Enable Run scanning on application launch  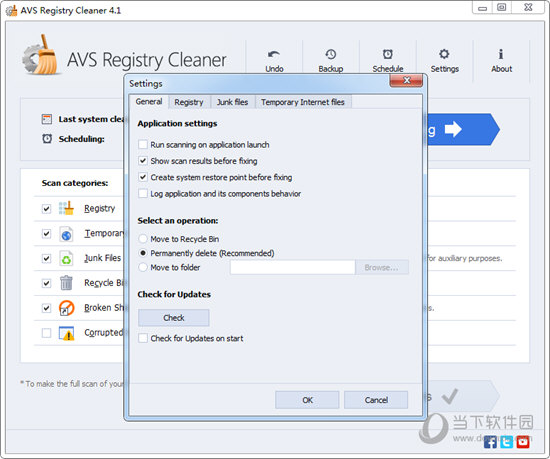click(x=143, y=144)
